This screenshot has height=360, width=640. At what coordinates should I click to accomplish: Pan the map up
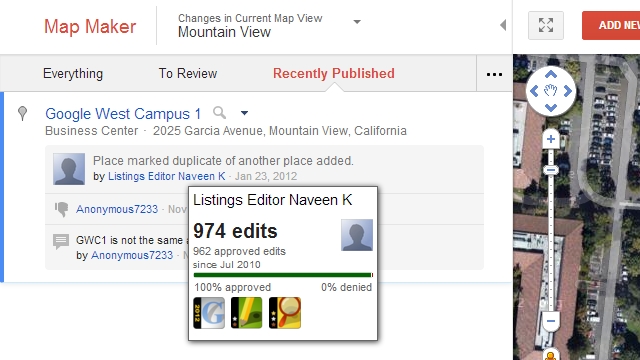pos(551,75)
